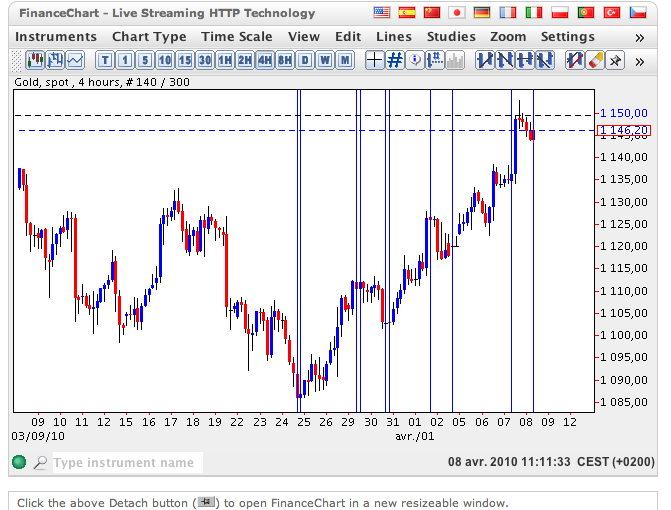Screen dimensions: 671x510
Task: Select the 8H time scale button
Action: pyautogui.click(x=285, y=60)
